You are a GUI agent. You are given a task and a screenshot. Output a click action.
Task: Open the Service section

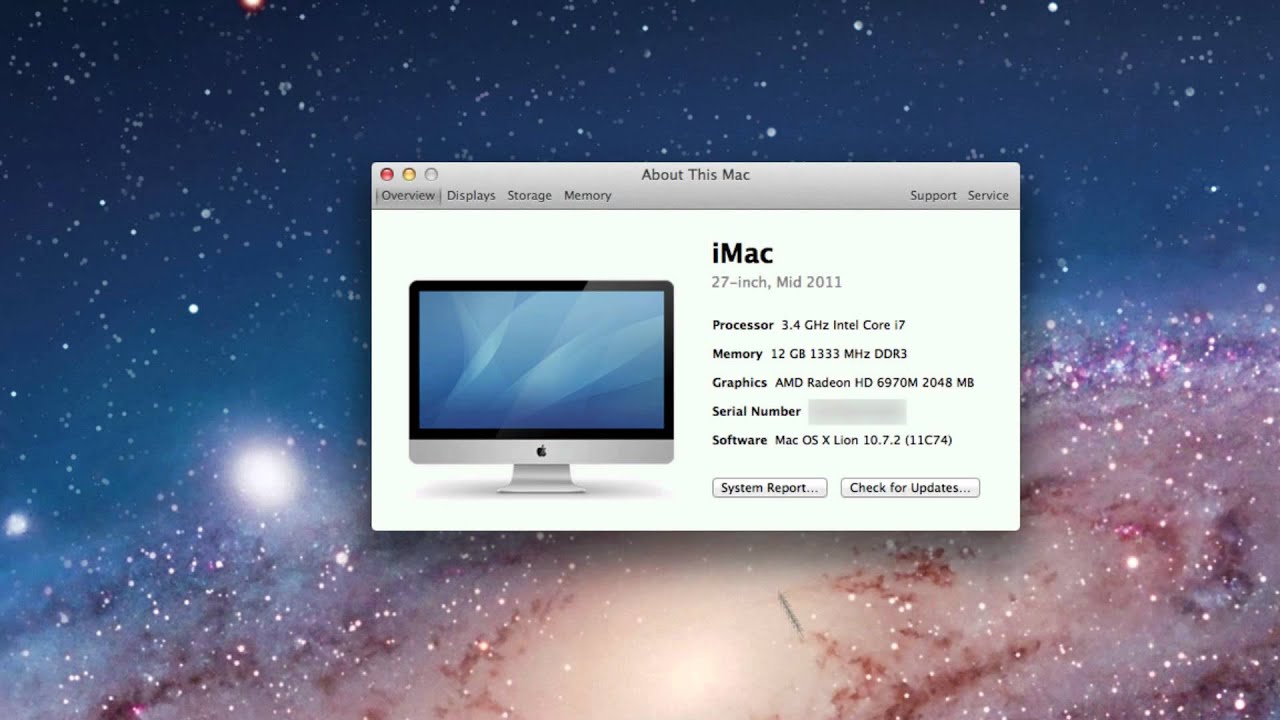click(x=988, y=196)
